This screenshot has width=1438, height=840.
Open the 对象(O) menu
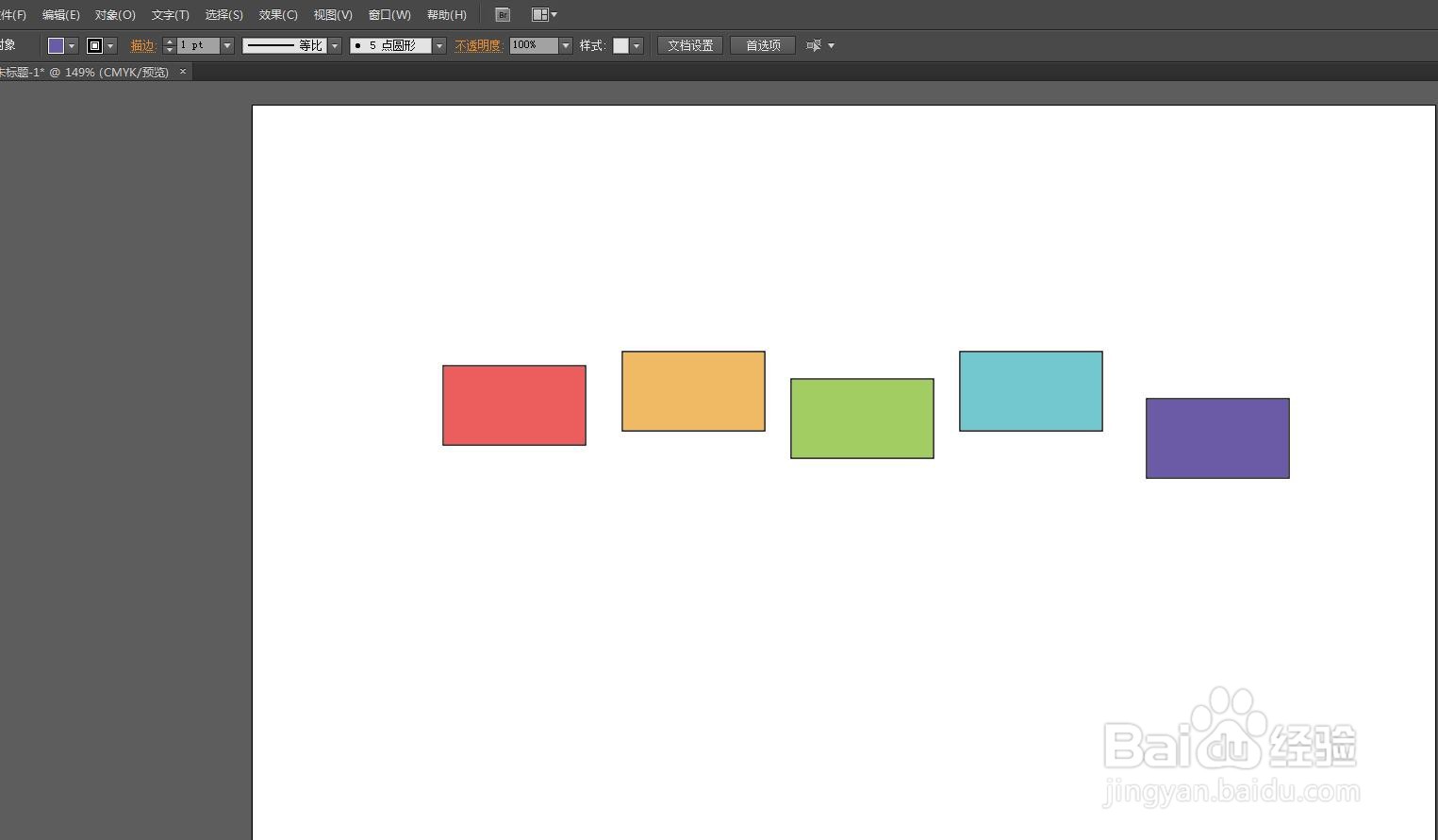pyautogui.click(x=115, y=15)
